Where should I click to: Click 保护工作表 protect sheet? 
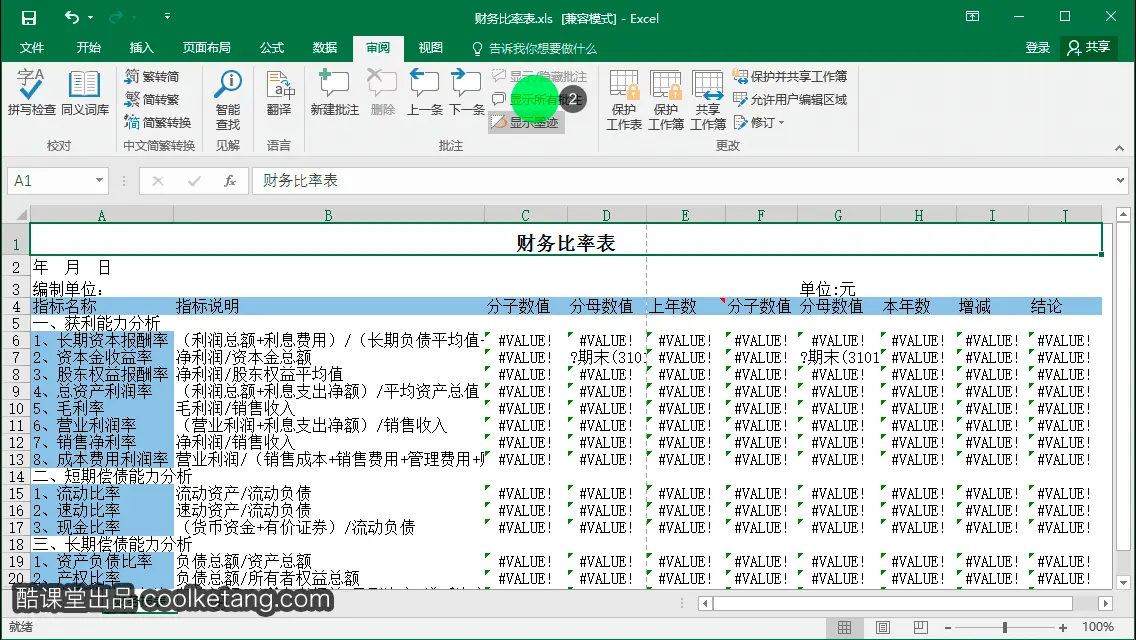click(x=624, y=100)
